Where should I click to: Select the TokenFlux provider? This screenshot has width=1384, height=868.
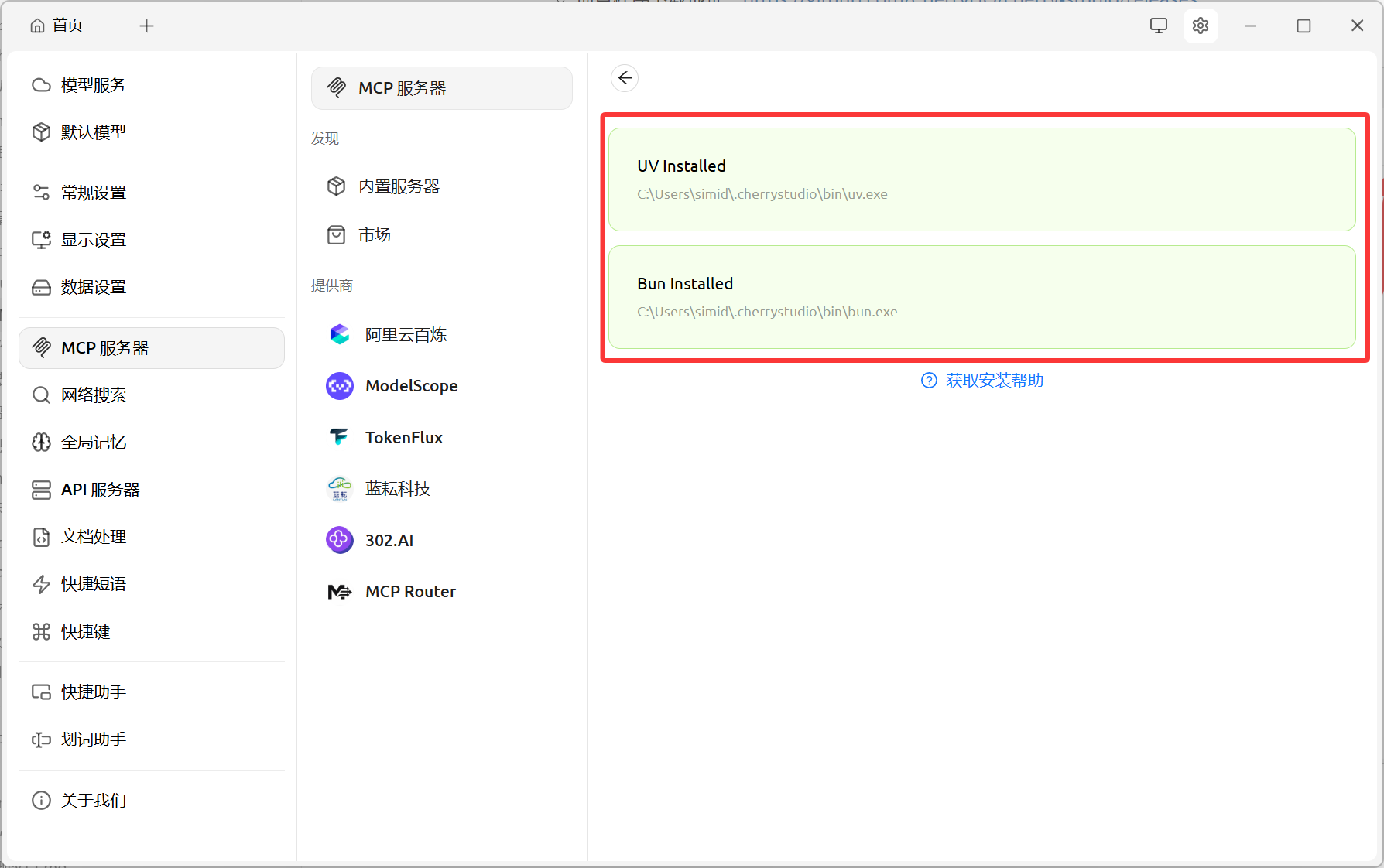[x=403, y=438]
